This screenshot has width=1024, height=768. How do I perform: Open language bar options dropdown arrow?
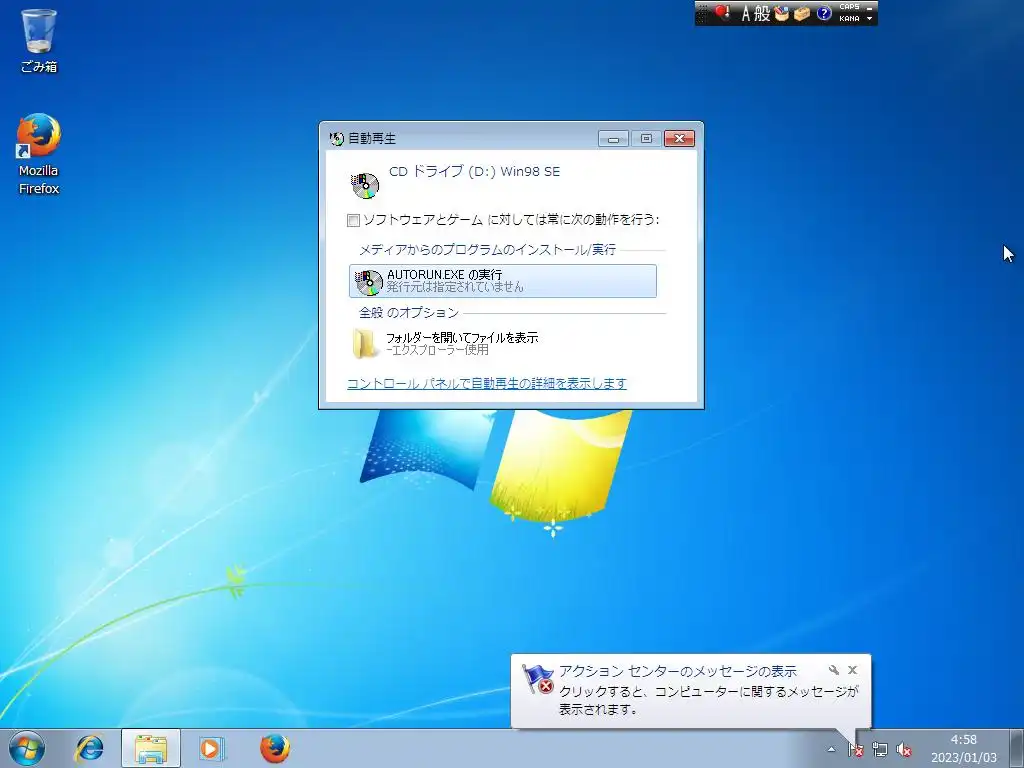[x=869, y=18]
